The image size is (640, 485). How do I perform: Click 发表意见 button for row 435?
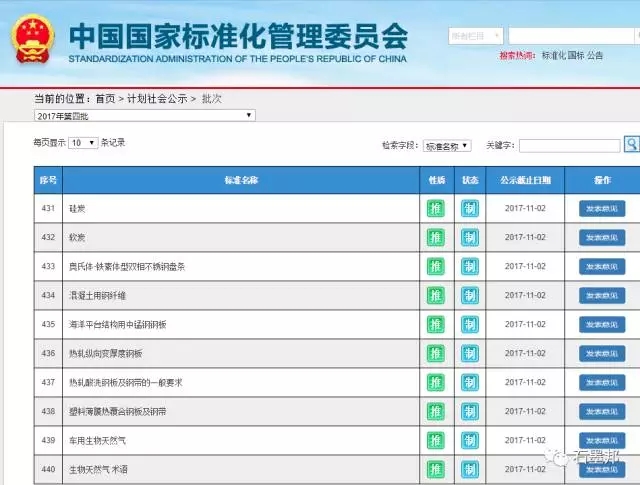tap(602, 324)
